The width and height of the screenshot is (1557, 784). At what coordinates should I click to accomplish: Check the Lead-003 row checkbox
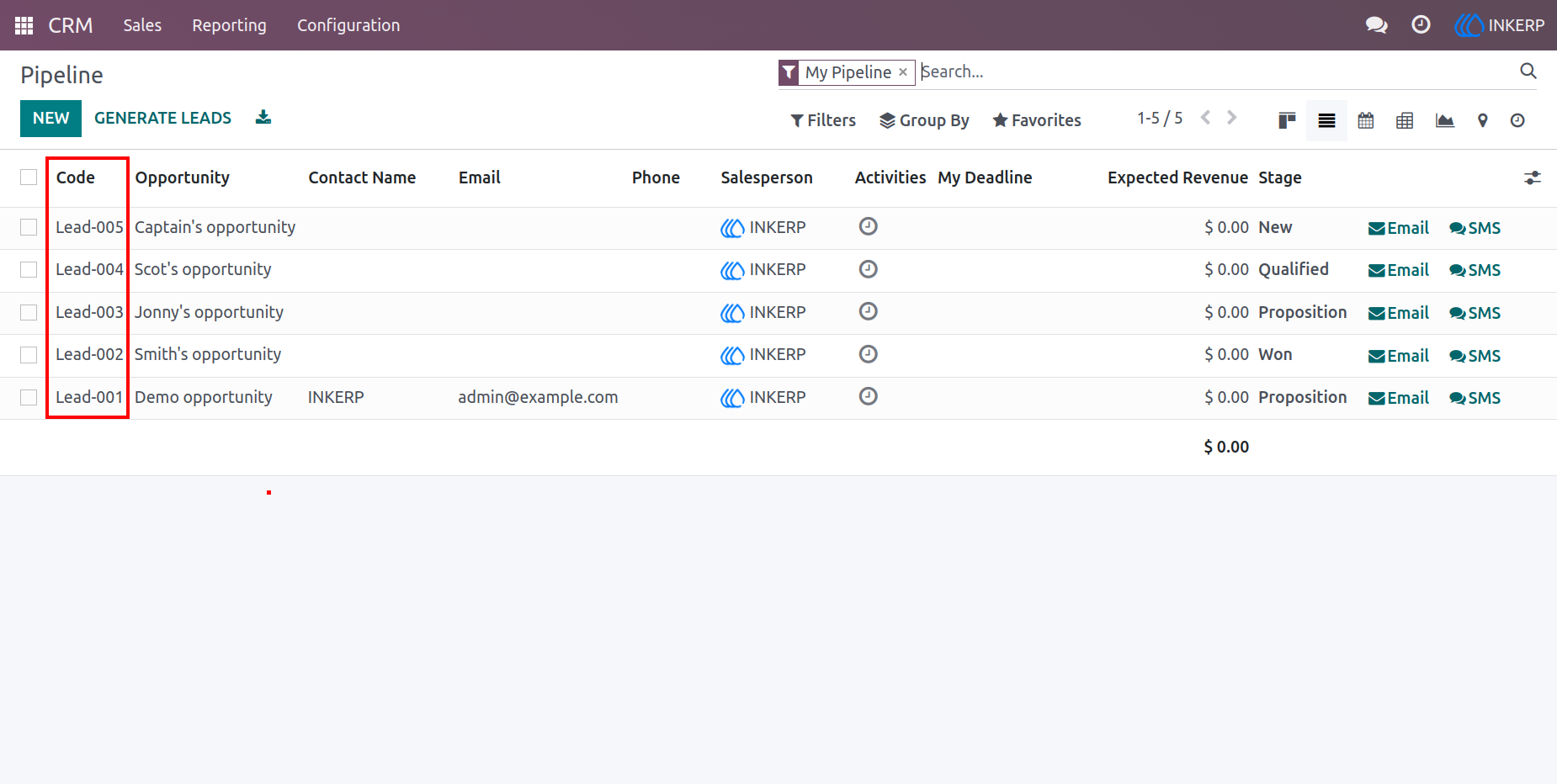pos(29,312)
